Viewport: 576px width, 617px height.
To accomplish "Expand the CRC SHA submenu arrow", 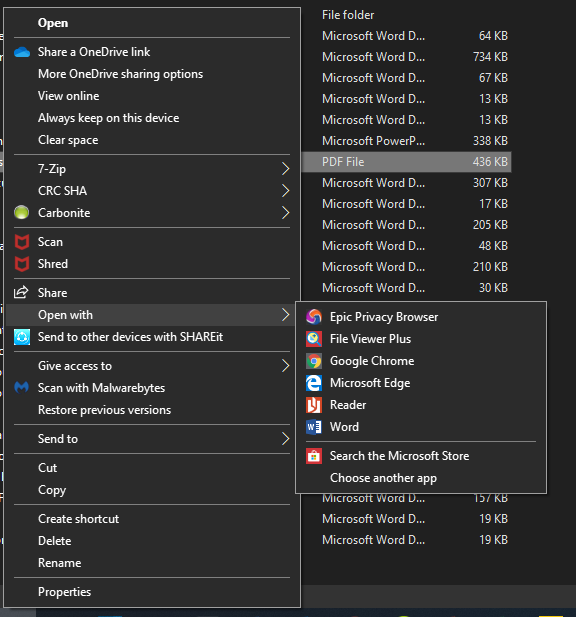I will click(286, 191).
